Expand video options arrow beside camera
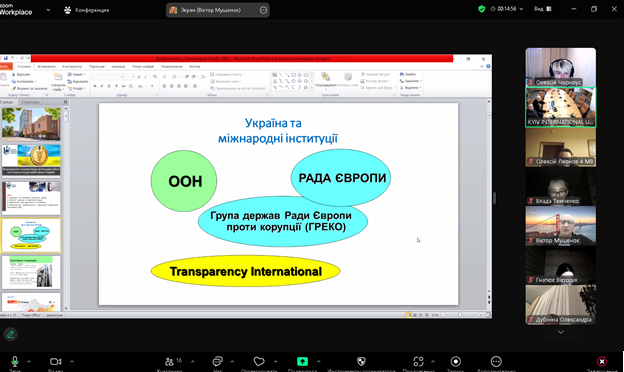 [72, 362]
